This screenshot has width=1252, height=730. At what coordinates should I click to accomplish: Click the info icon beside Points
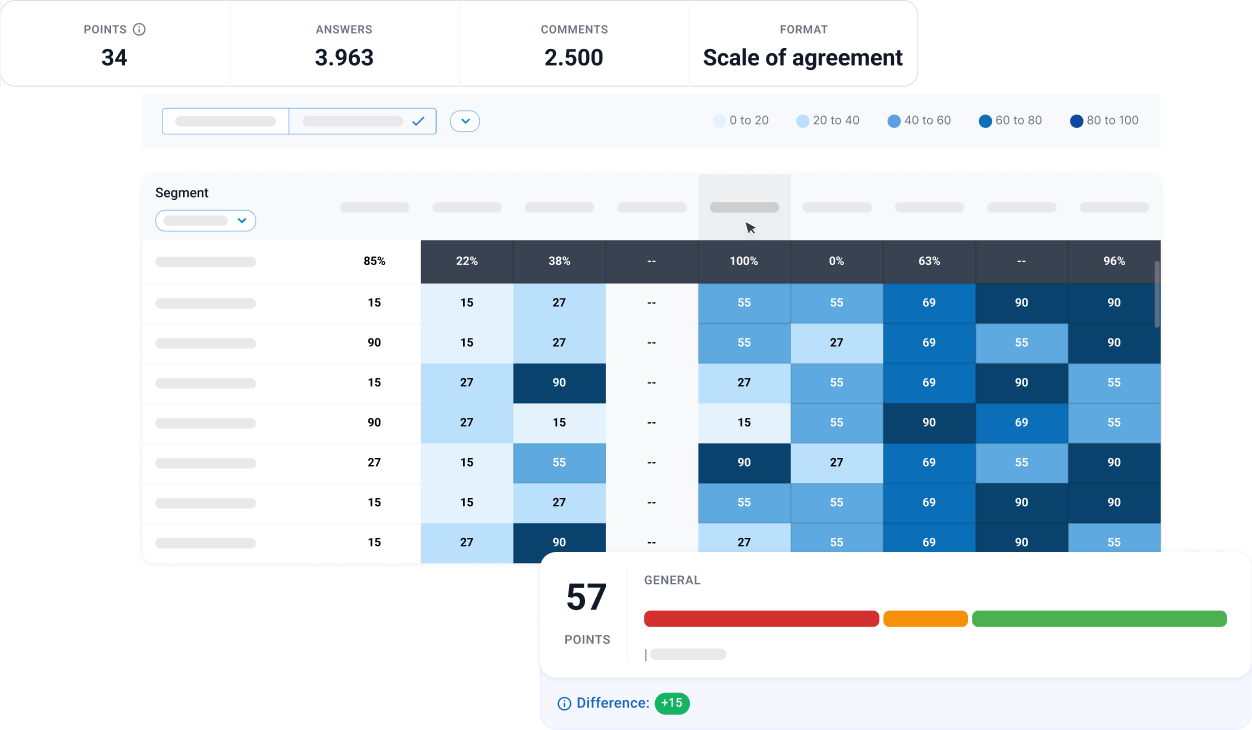[139, 30]
